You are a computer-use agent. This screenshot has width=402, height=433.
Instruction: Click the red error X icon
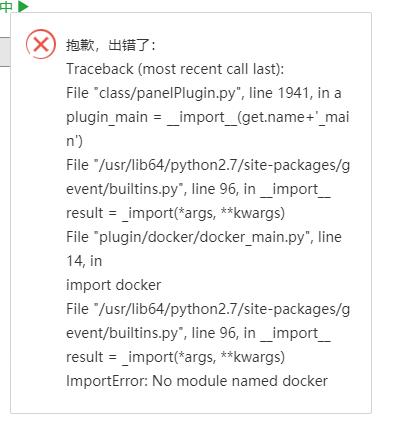pyautogui.click(x=41, y=44)
